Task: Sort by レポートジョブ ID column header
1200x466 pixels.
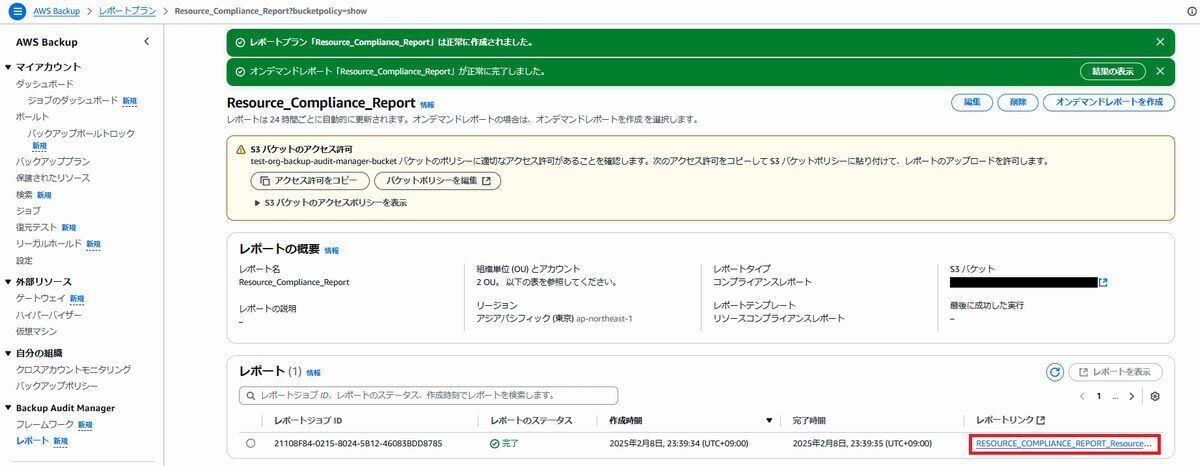Action: (x=308, y=421)
